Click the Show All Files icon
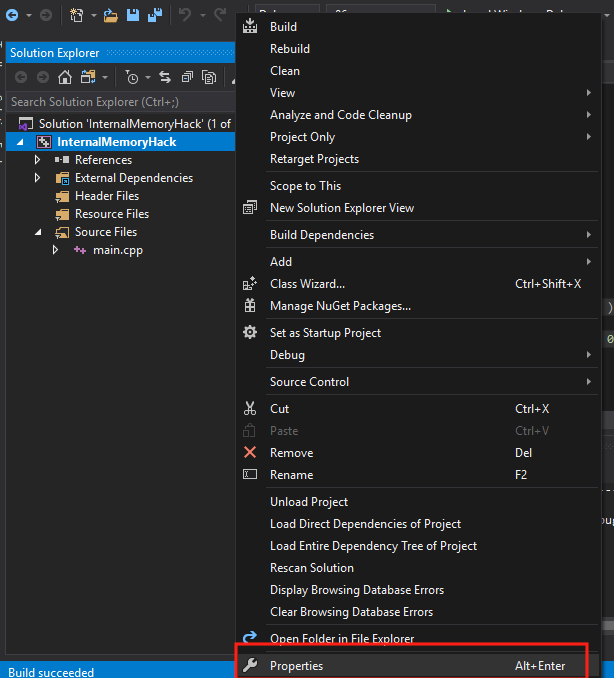The image size is (614, 678). coord(209,77)
